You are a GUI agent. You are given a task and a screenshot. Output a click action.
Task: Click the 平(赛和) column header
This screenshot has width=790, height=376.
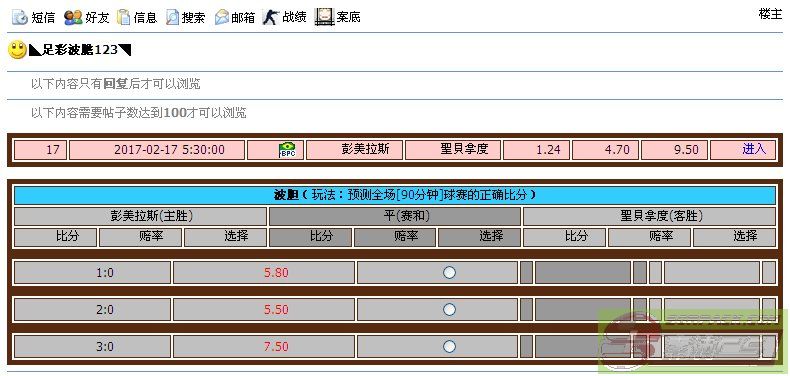[394, 216]
